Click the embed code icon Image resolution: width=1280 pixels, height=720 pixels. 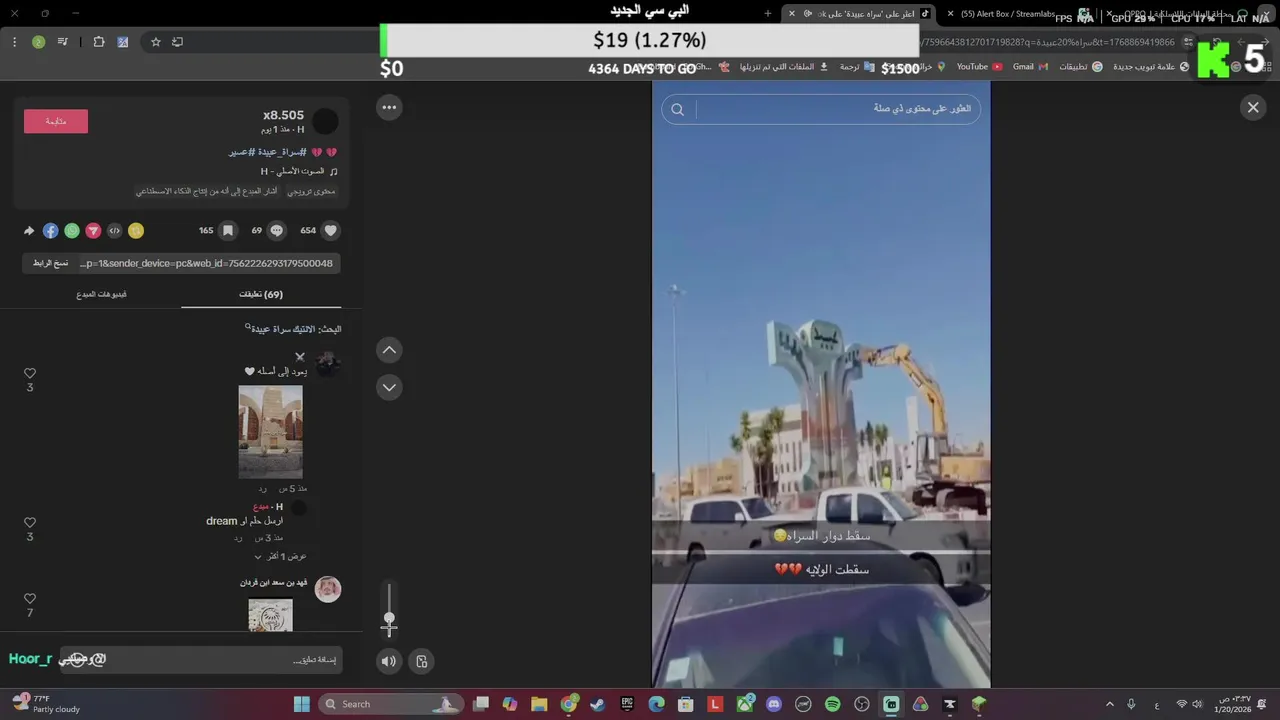[114, 230]
